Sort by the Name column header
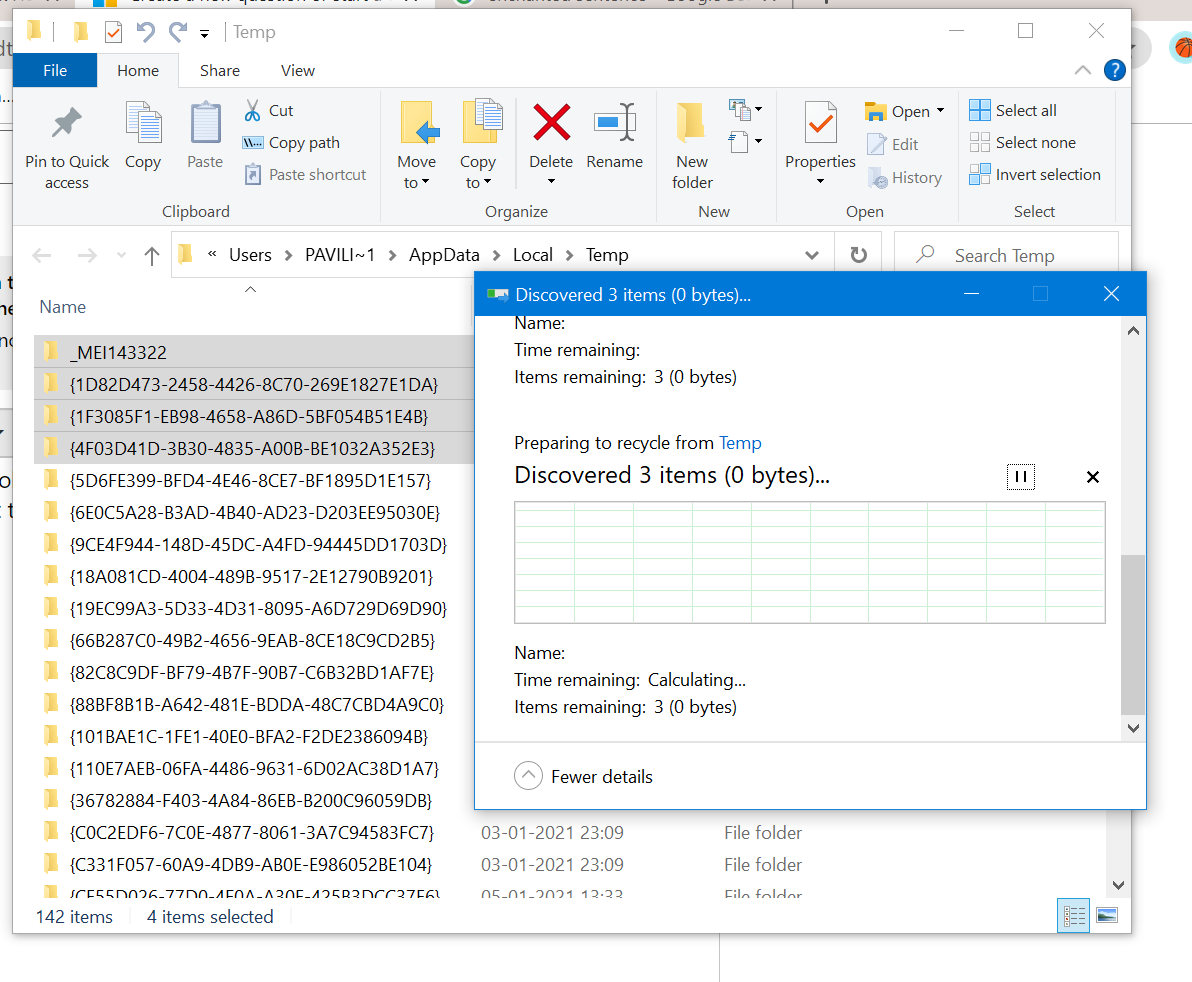Screen dimensions: 1192x982 (x=62, y=307)
